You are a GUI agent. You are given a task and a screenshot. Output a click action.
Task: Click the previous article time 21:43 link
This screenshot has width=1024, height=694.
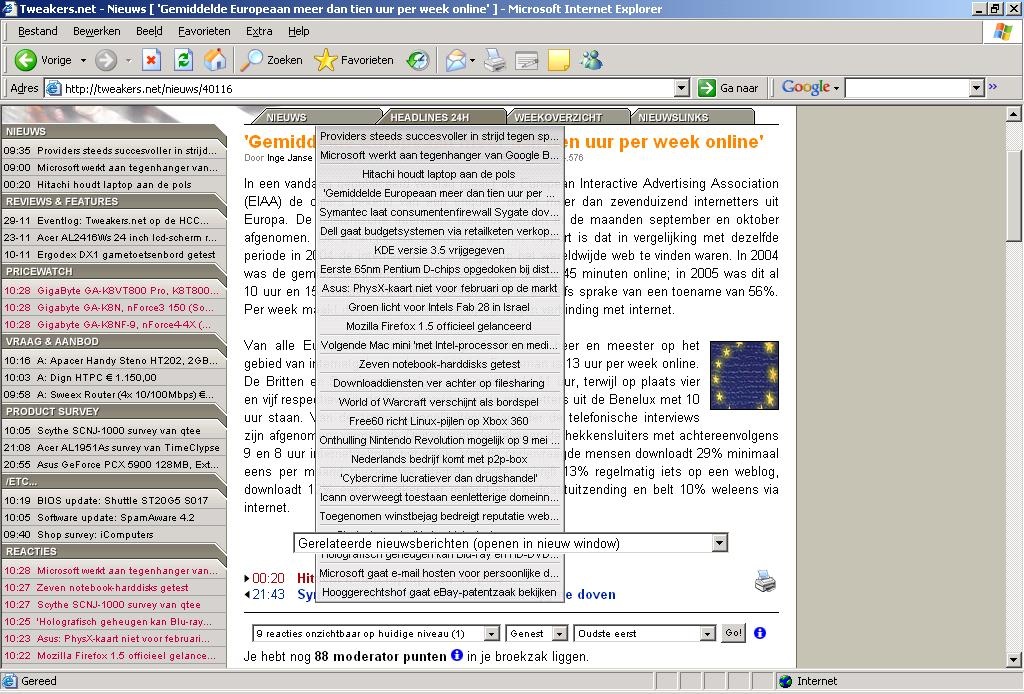coord(268,594)
